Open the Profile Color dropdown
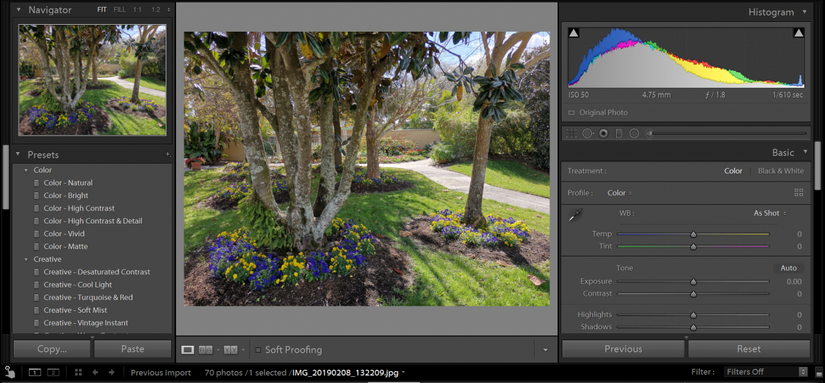This screenshot has height=383, width=825. click(x=619, y=193)
